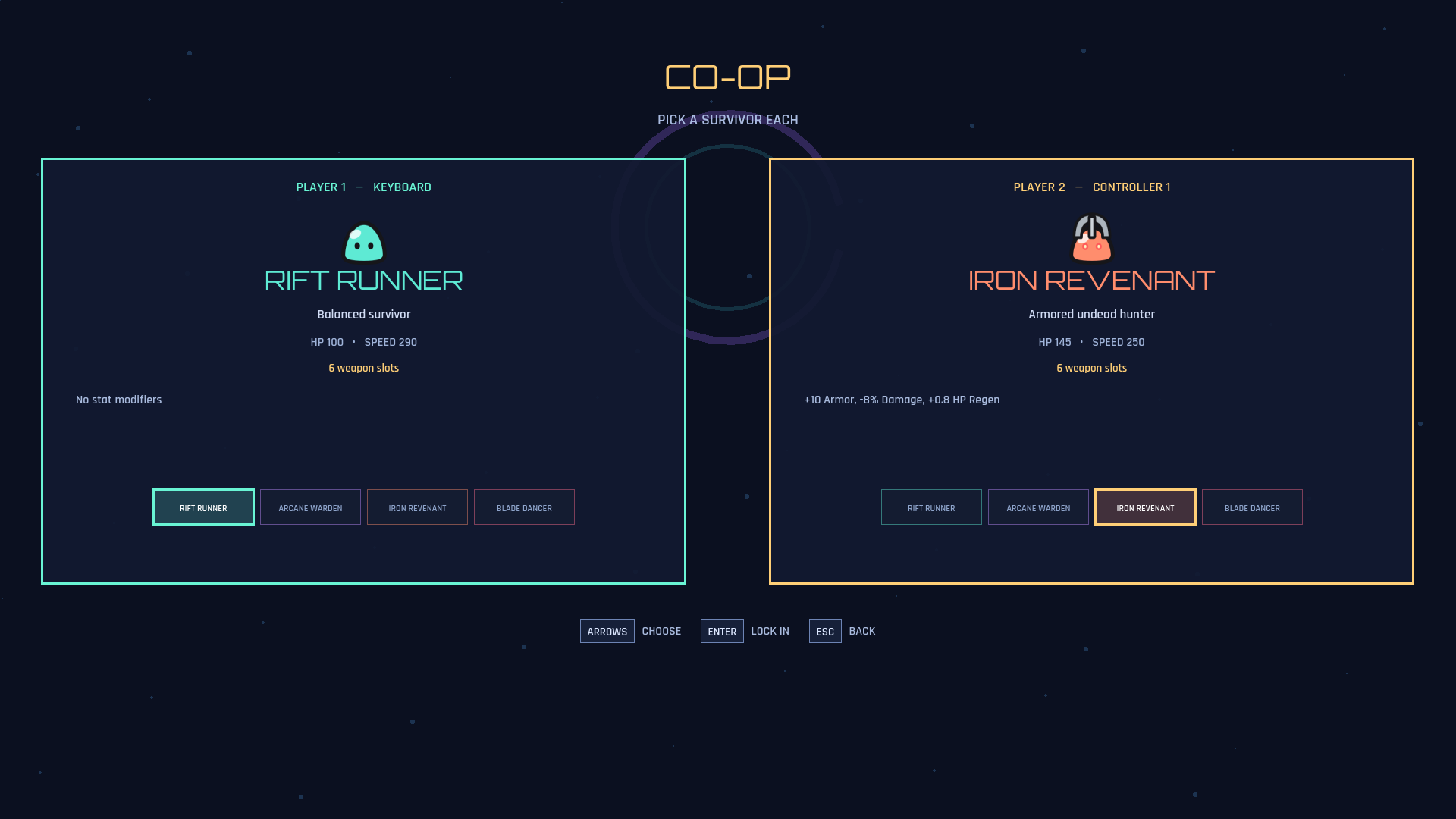Click 'PLAYER 2 — CONTROLLER 1' header
1456x819 pixels.
pos(1092,187)
